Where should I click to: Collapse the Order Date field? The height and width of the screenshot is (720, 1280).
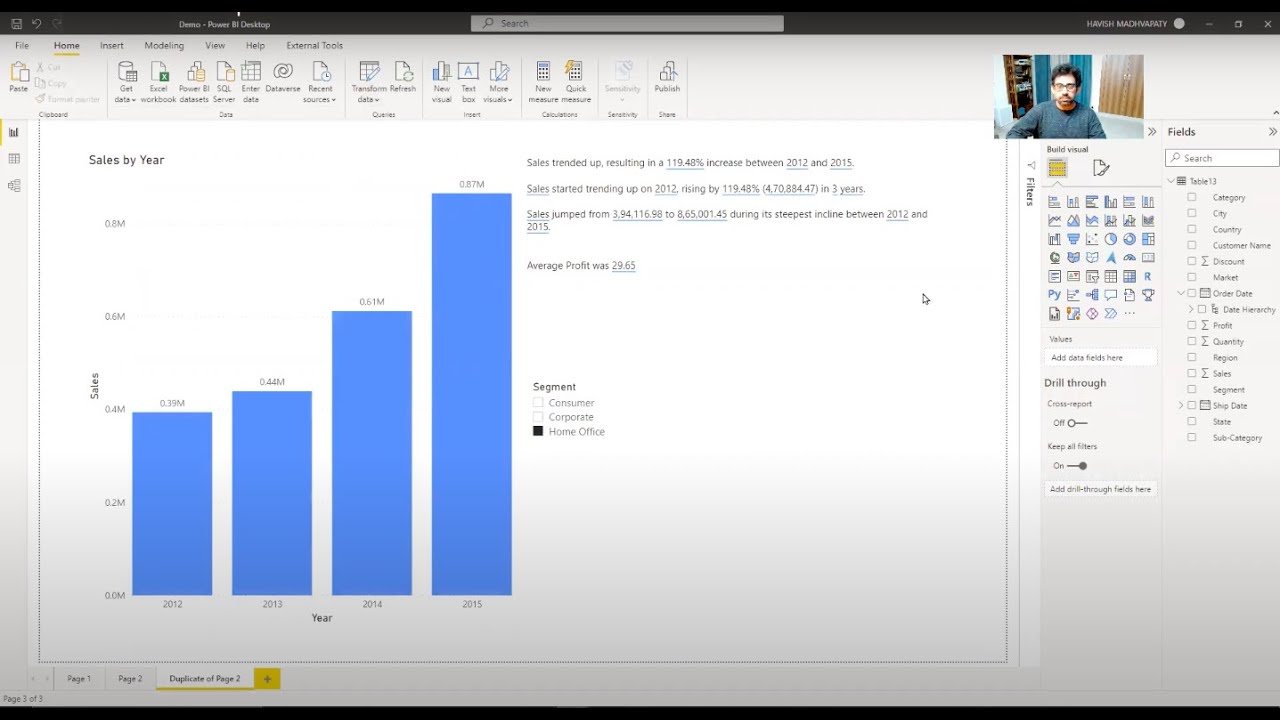pos(1181,293)
